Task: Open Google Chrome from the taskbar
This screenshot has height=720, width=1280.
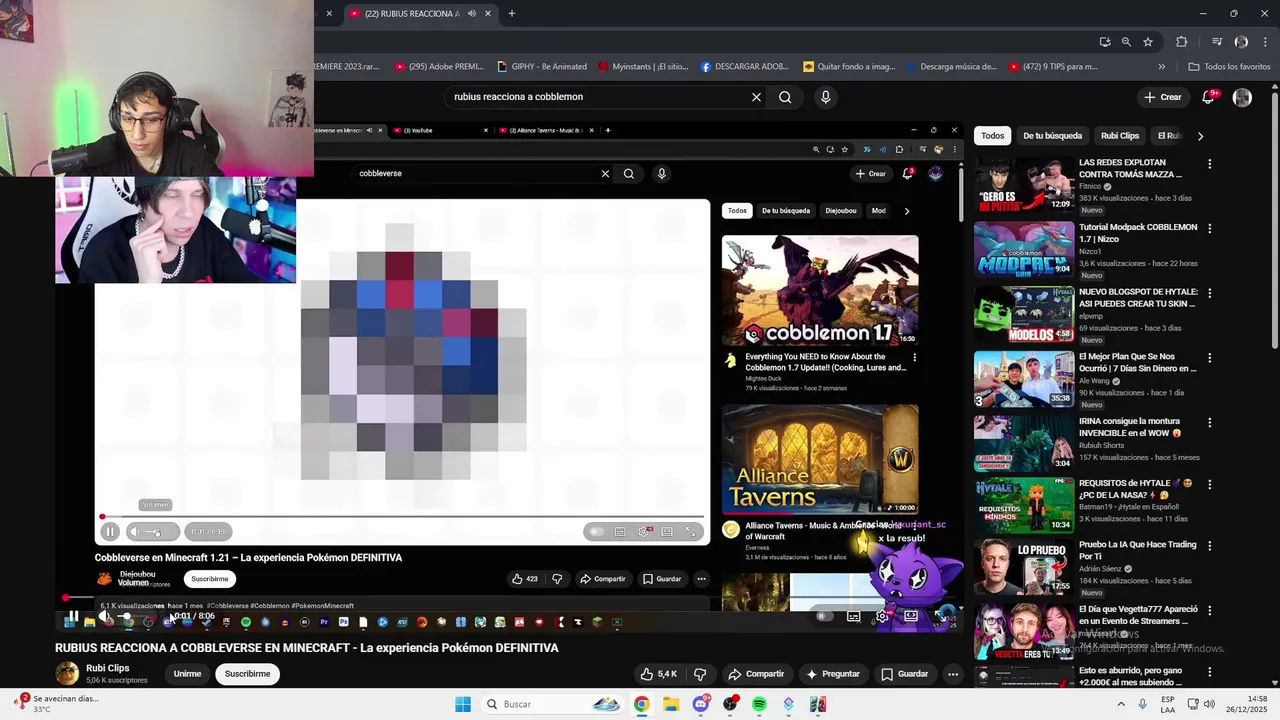Action: click(641, 704)
